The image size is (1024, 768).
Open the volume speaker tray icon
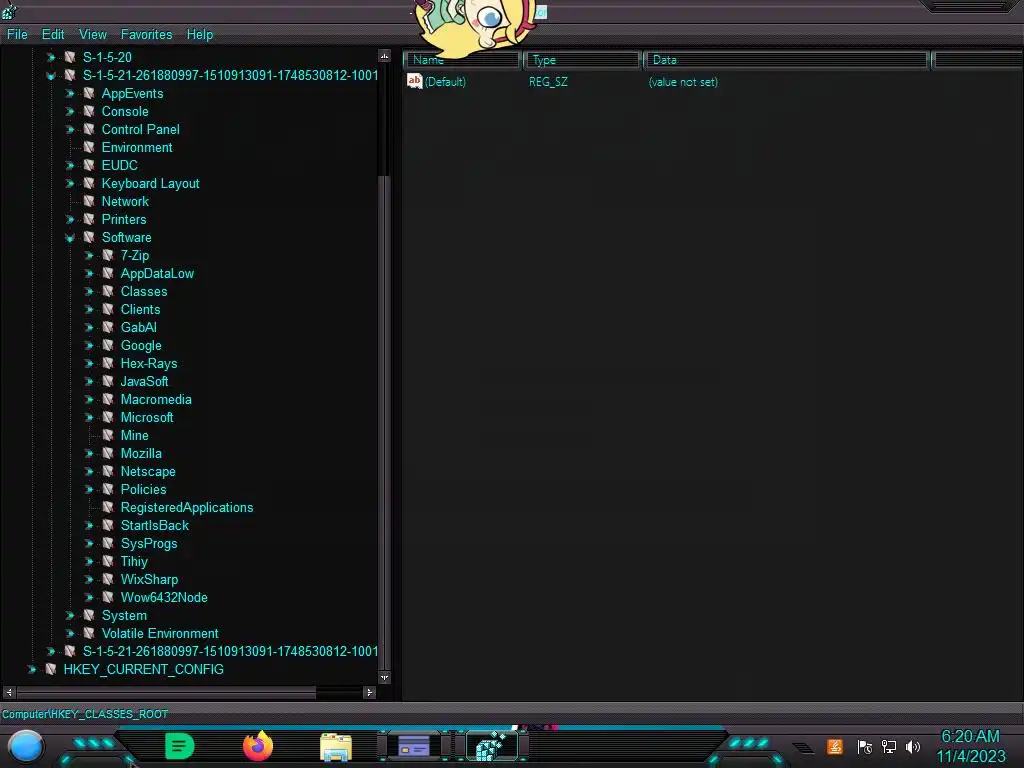pyautogui.click(x=913, y=746)
